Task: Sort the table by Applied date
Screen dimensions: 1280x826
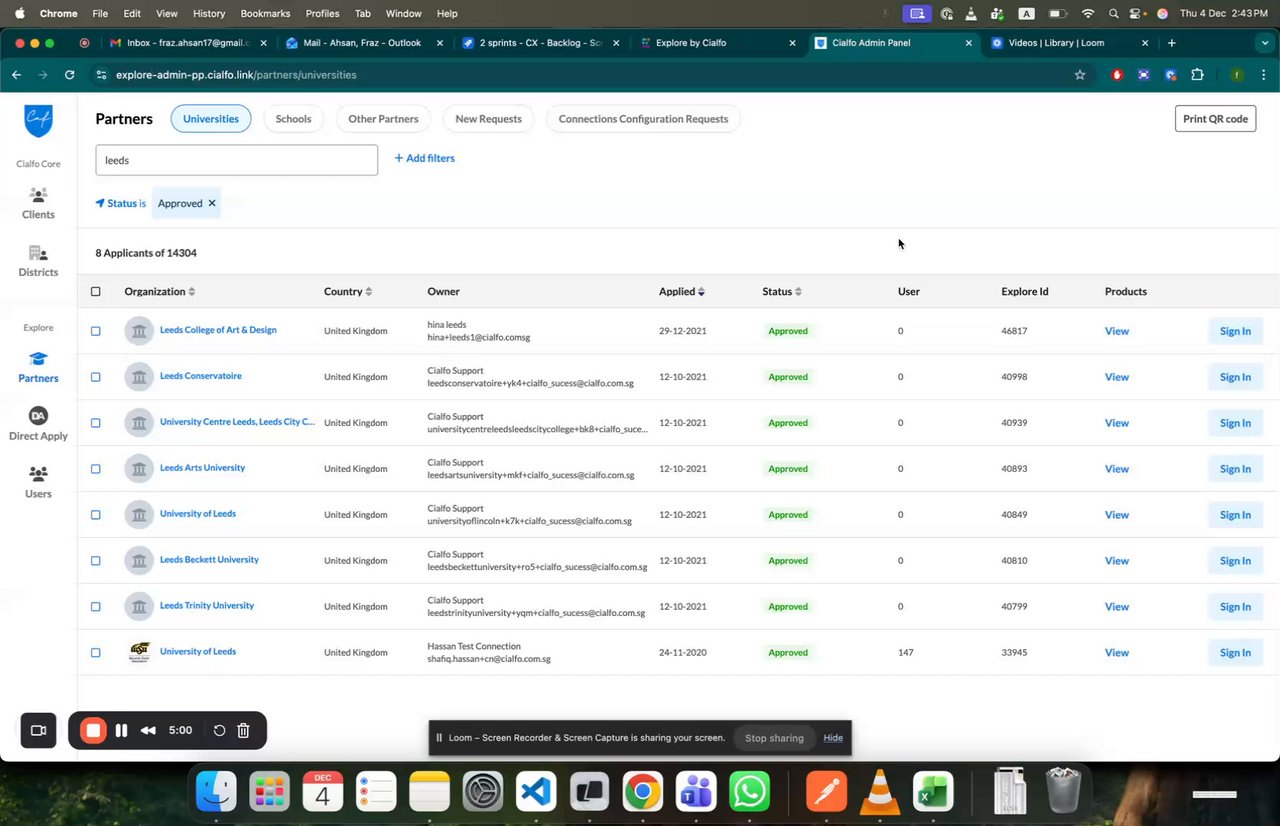Action: tap(682, 292)
